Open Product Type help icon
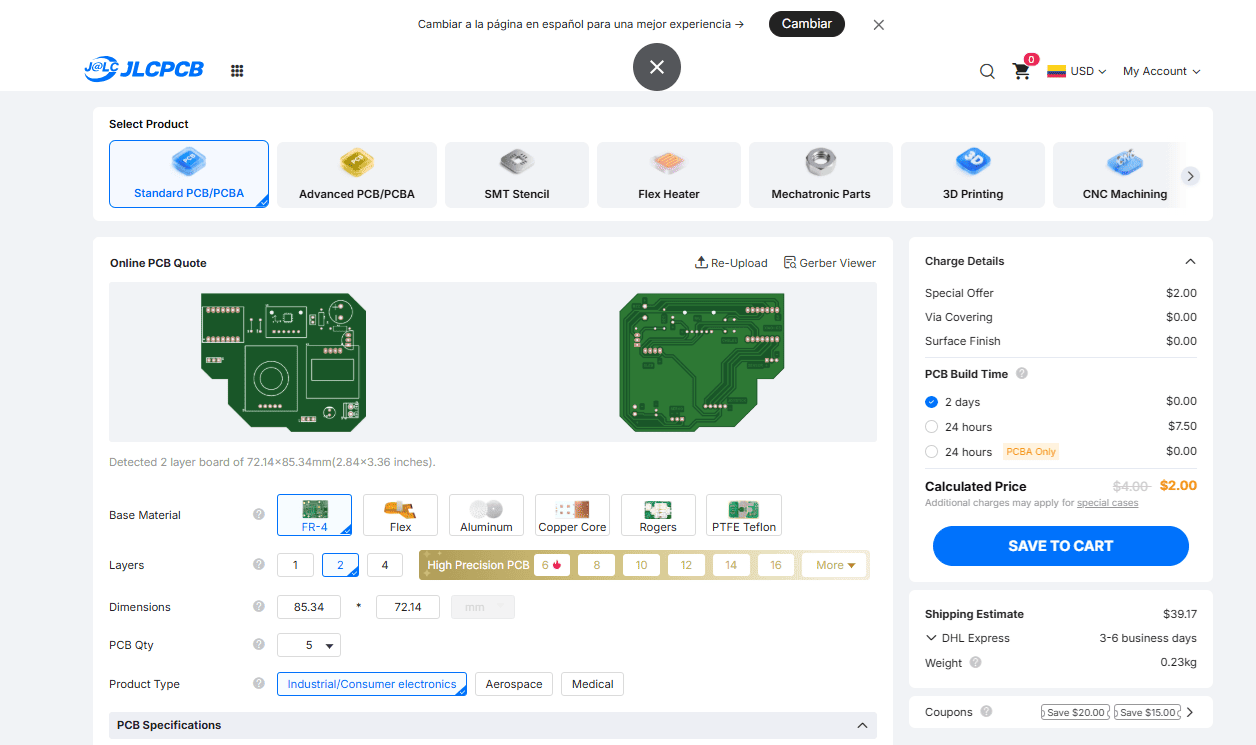This screenshot has width=1256, height=745. point(259,684)
